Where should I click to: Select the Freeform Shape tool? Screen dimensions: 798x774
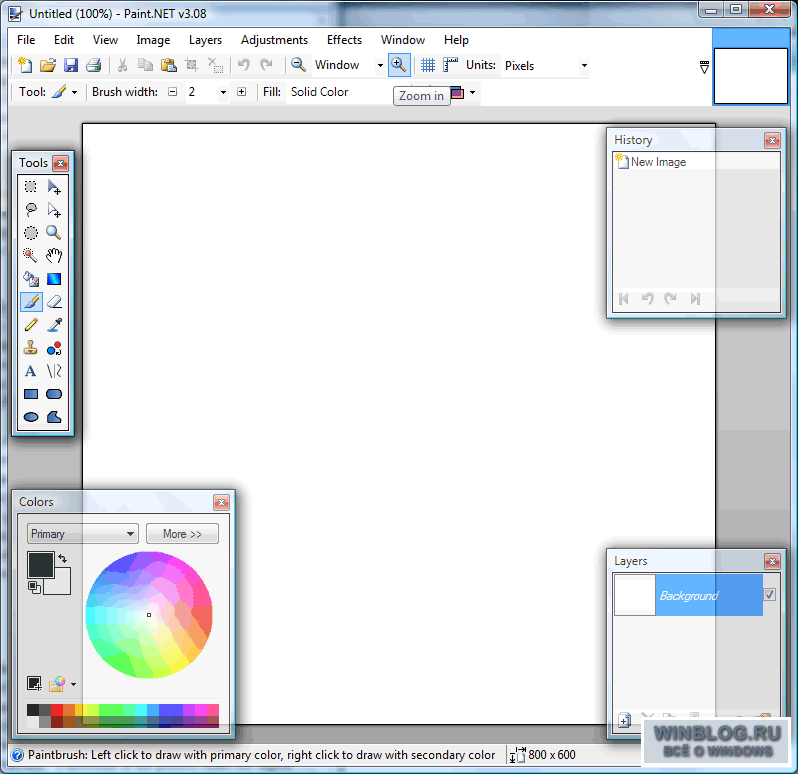pos(54,417)
